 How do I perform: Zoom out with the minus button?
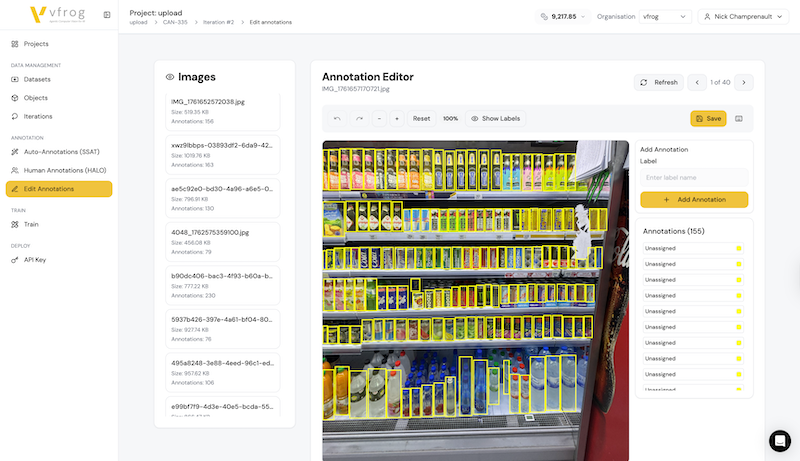click(379, 118)
